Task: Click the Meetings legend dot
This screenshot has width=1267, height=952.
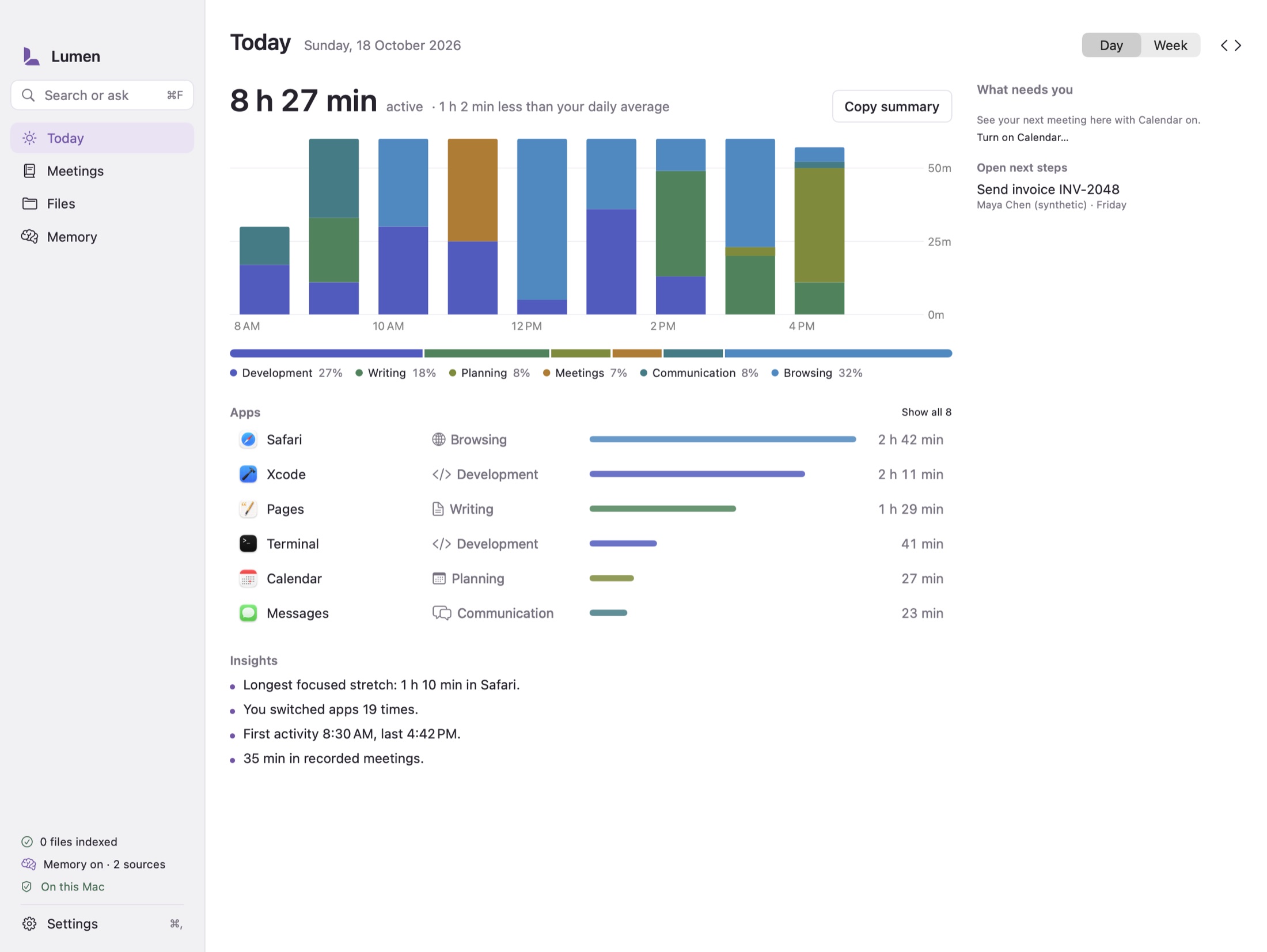Action: pos(547,373)
